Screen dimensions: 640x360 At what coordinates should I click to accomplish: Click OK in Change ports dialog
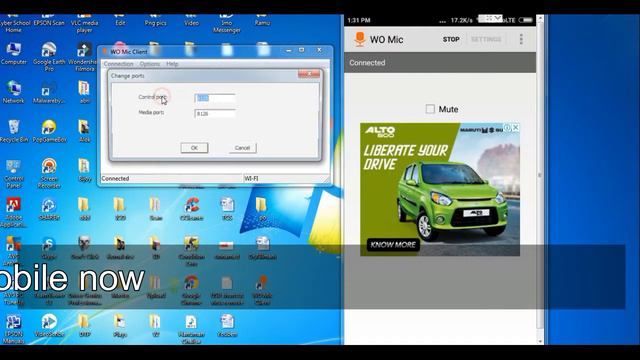194,148
